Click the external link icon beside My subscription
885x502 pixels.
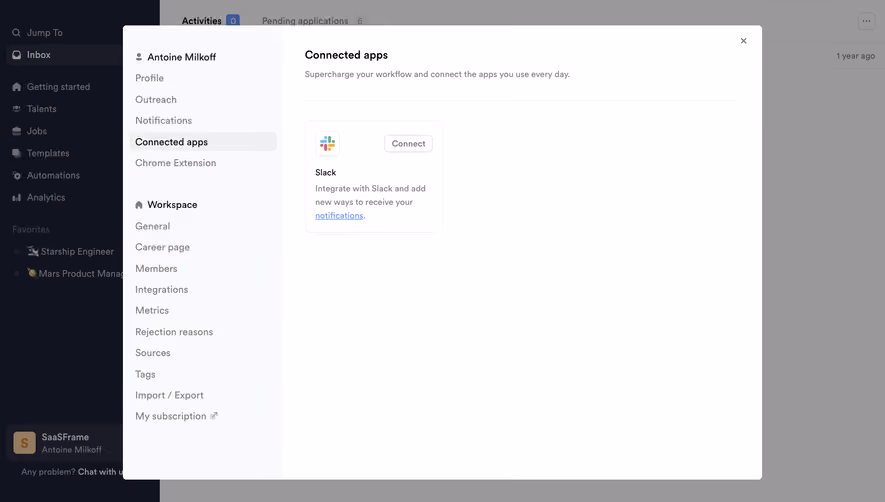214,416
